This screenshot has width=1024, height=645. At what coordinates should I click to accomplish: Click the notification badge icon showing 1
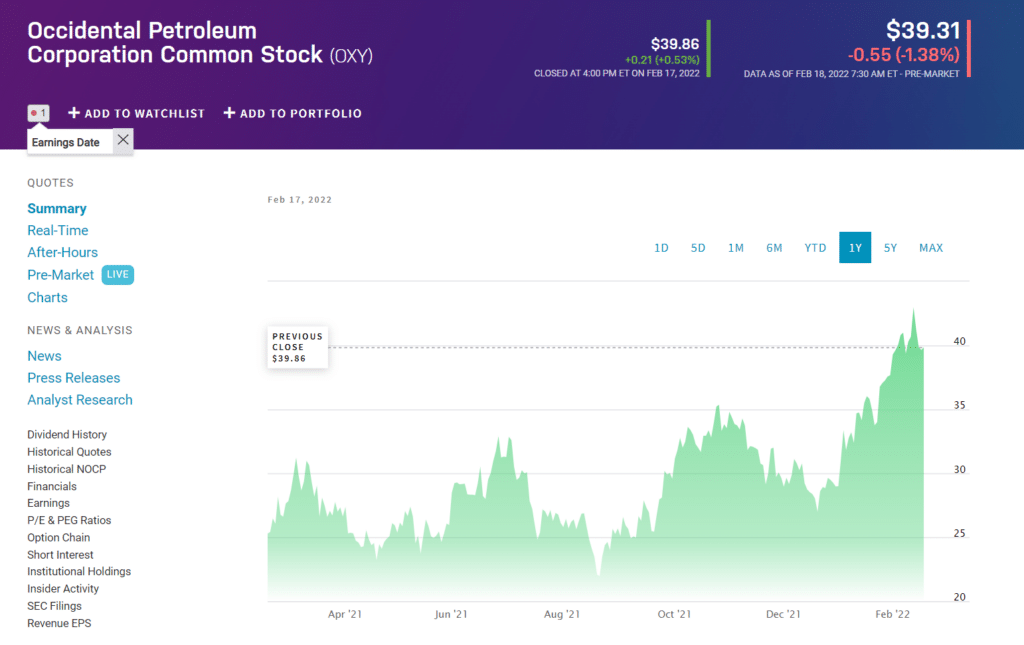click(x=39, y=113)
